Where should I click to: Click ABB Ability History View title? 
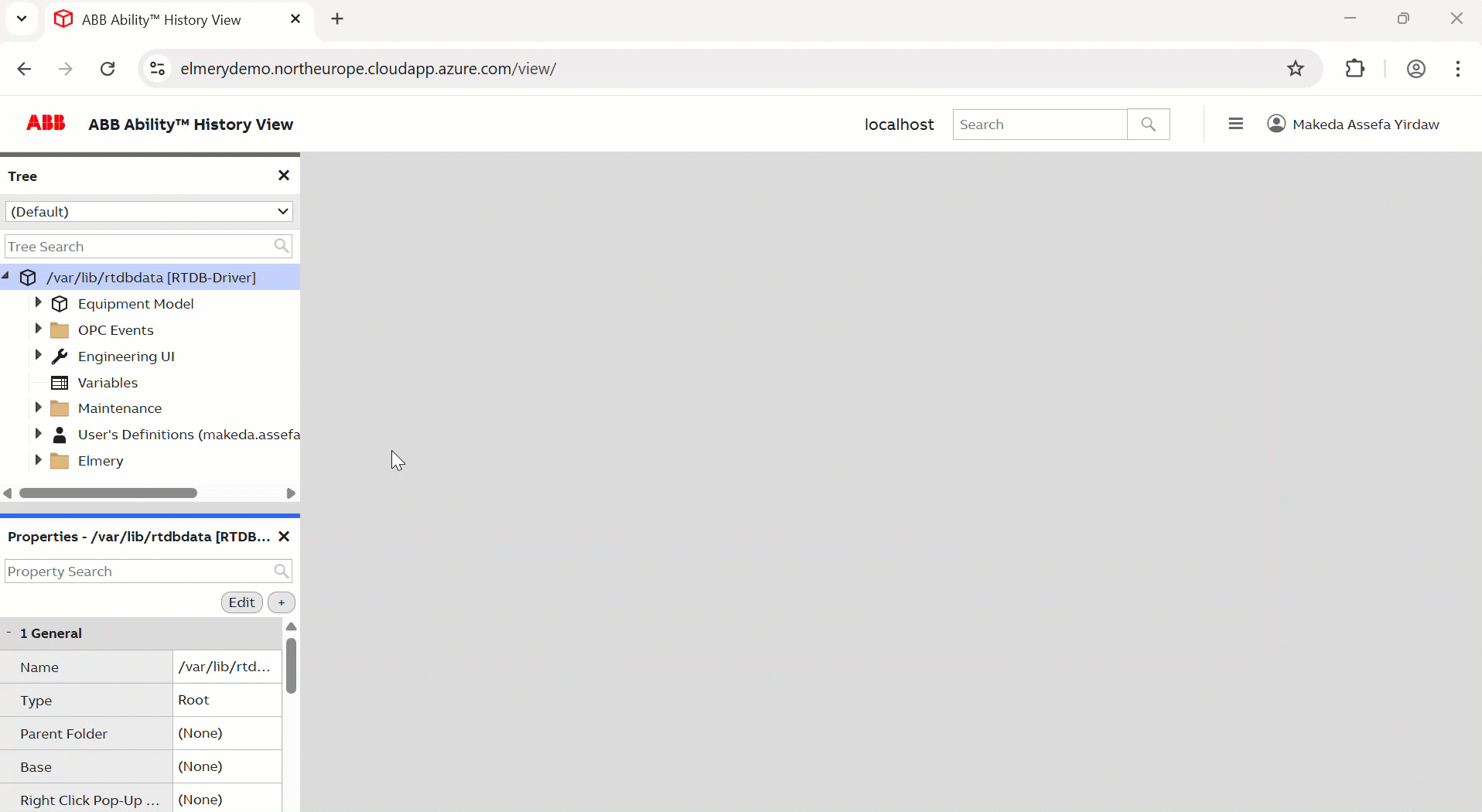[190, 125]
